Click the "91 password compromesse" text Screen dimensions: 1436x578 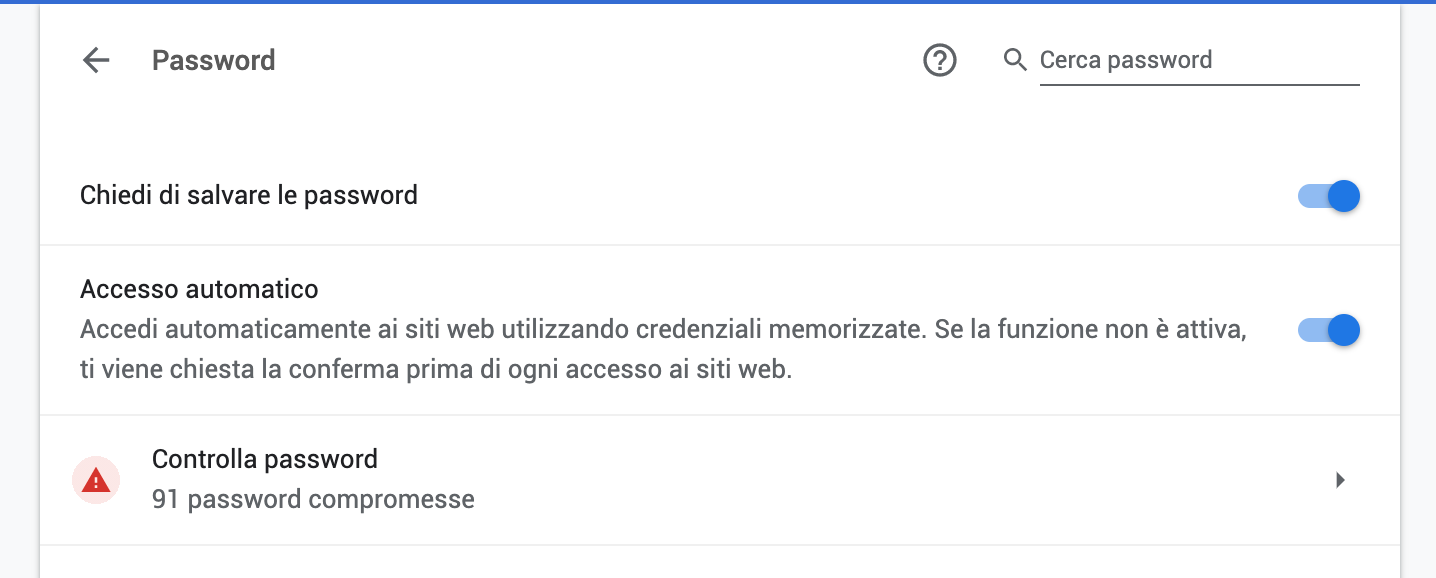tap(313, 498)
